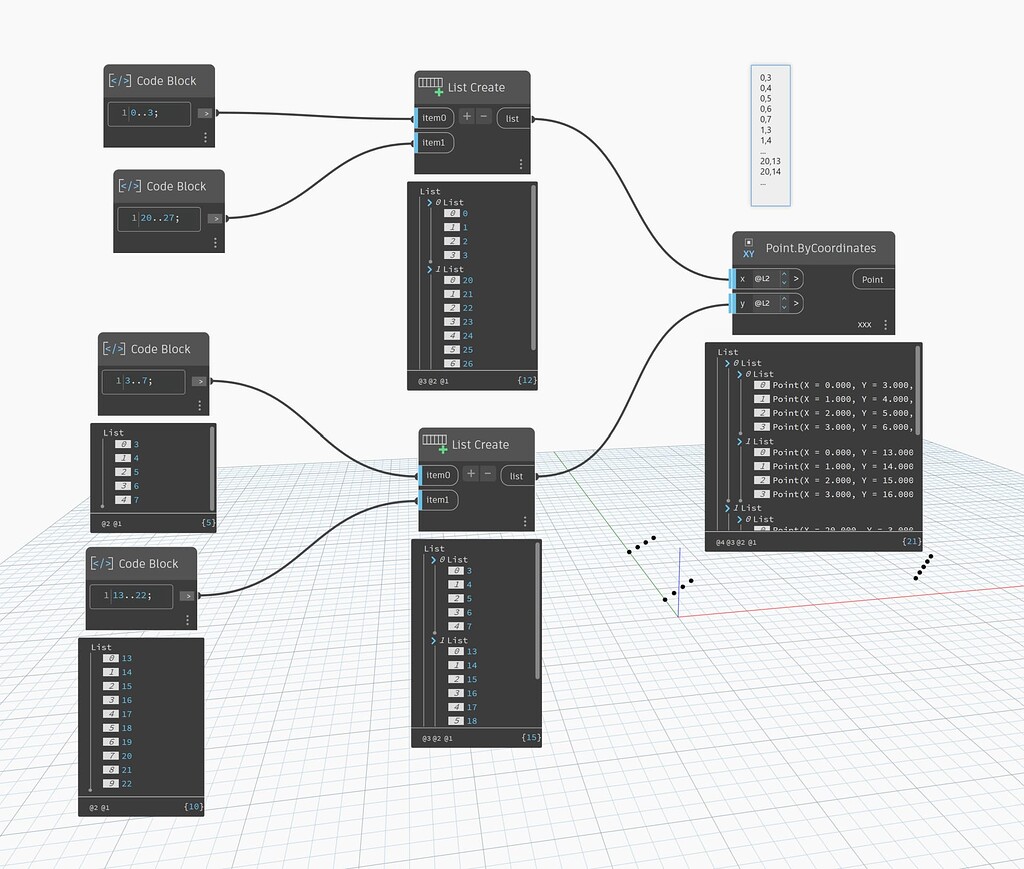Click the List Create icon on the lower List Create node
1024x869 pixels.
434,442
